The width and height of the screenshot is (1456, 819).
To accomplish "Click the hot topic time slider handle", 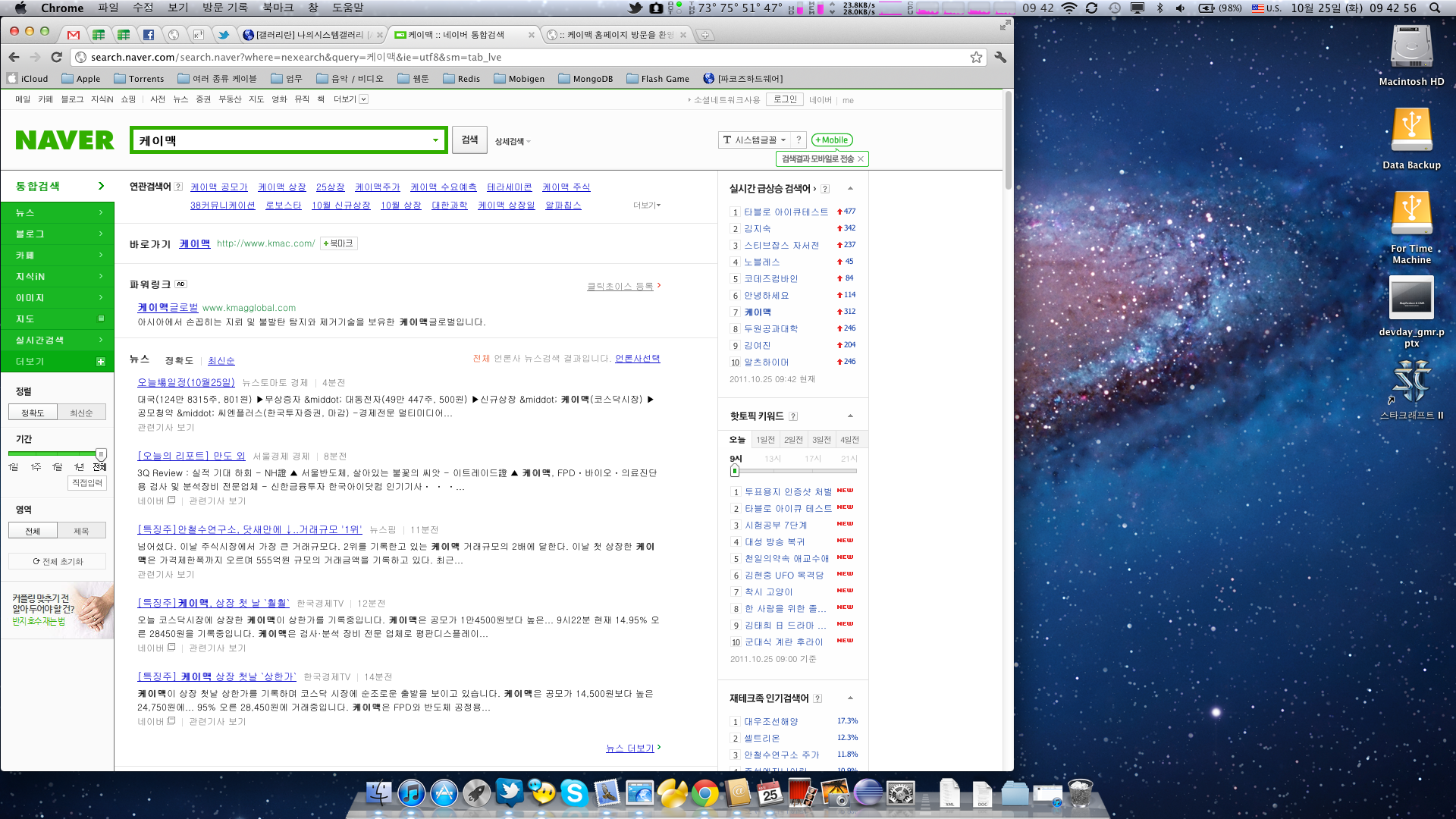I will pyautogui.click(x=734, y=470).
